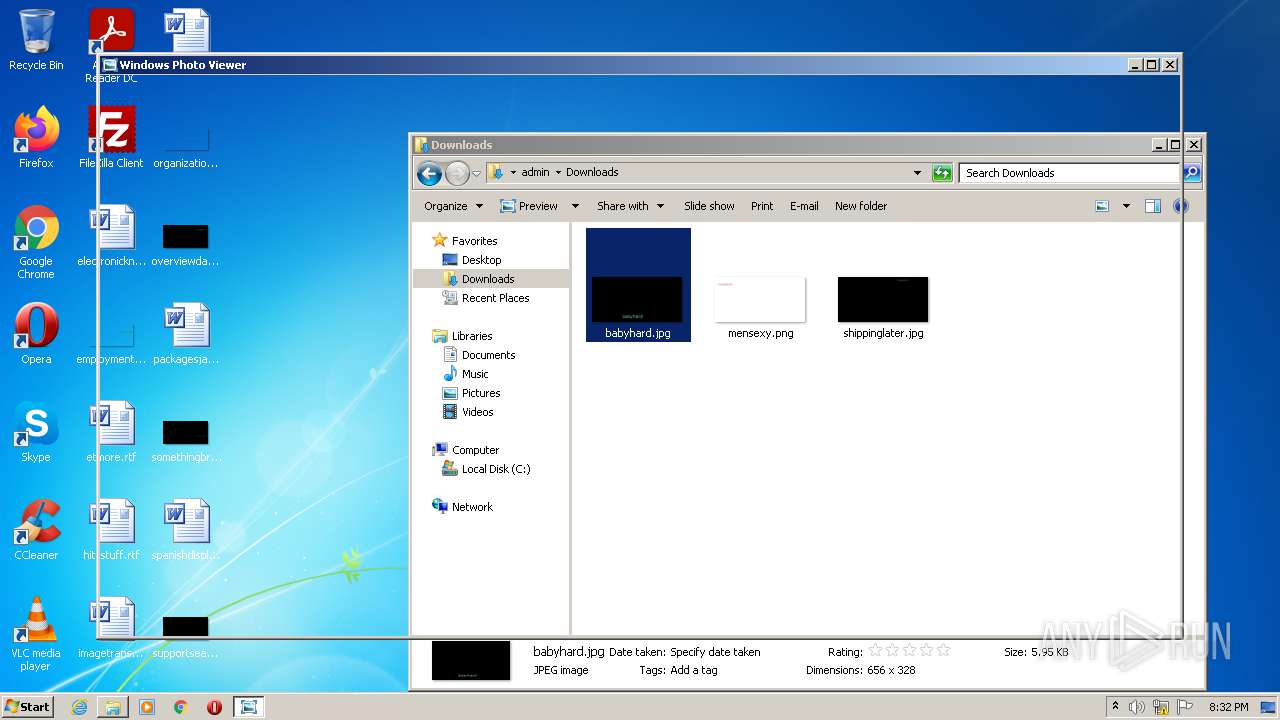This screenshot has height=720, width=1280.
Task: Expand the address bar history dropdown
Action: pos(917,173)
